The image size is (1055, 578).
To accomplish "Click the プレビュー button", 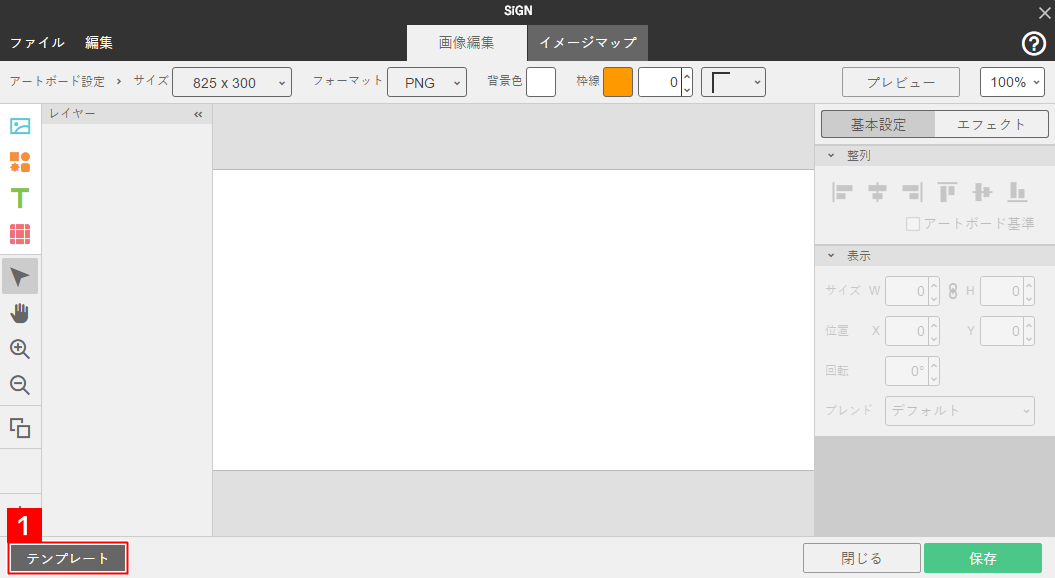I will pyautogui.click(x=901, y=82).
